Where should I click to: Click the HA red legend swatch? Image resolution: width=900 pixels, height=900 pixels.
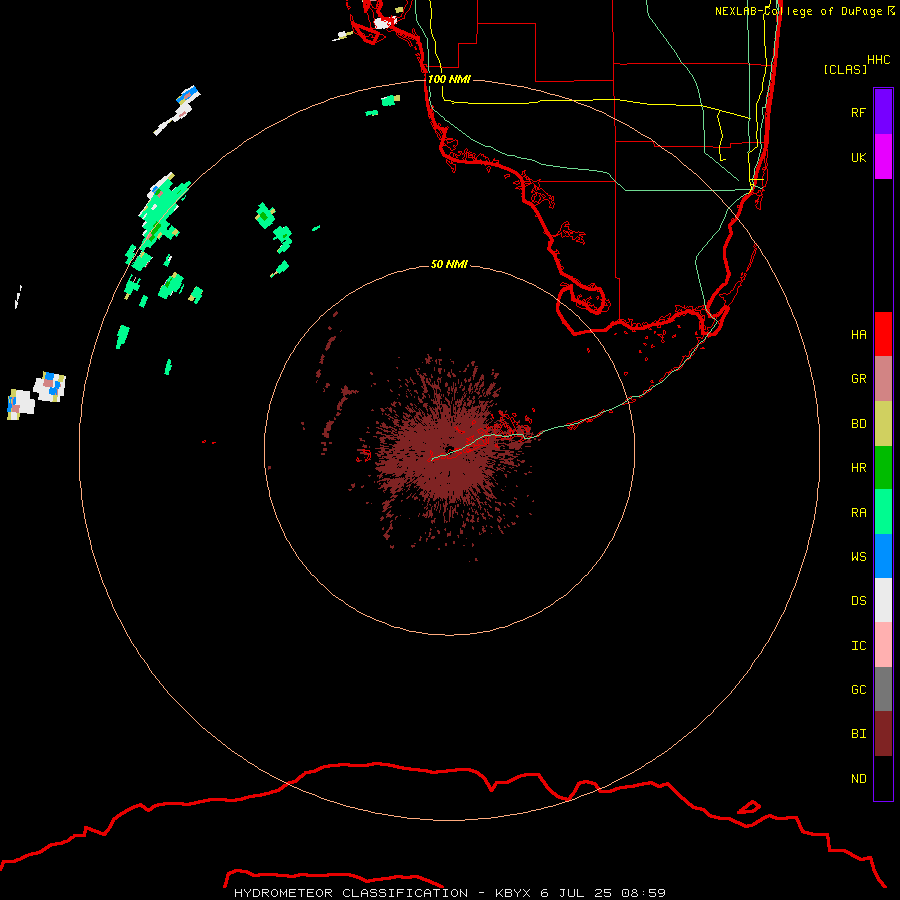point(883,334)
